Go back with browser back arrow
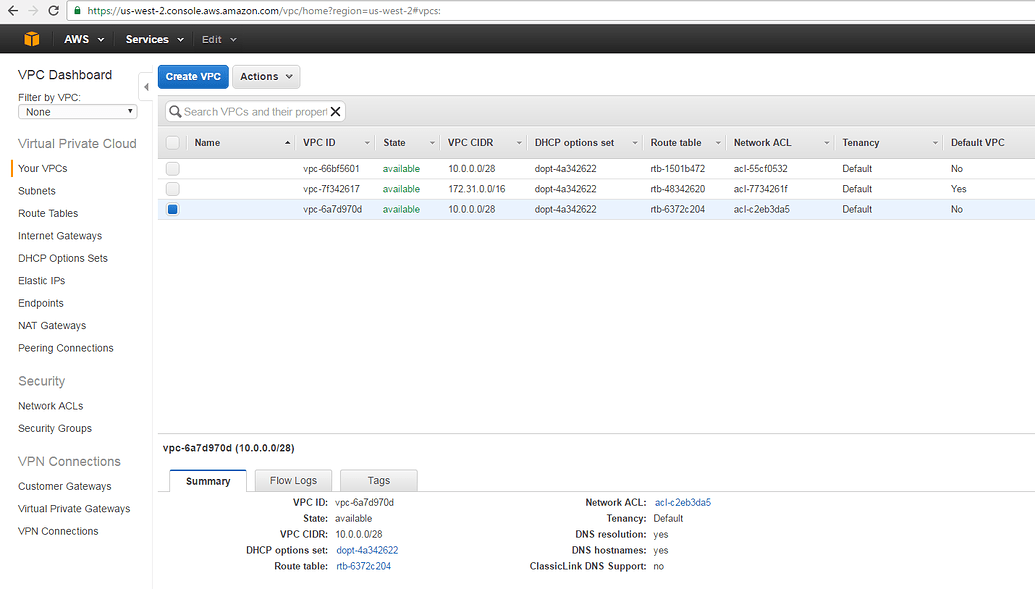1035x589 pixels. [13, 11]
